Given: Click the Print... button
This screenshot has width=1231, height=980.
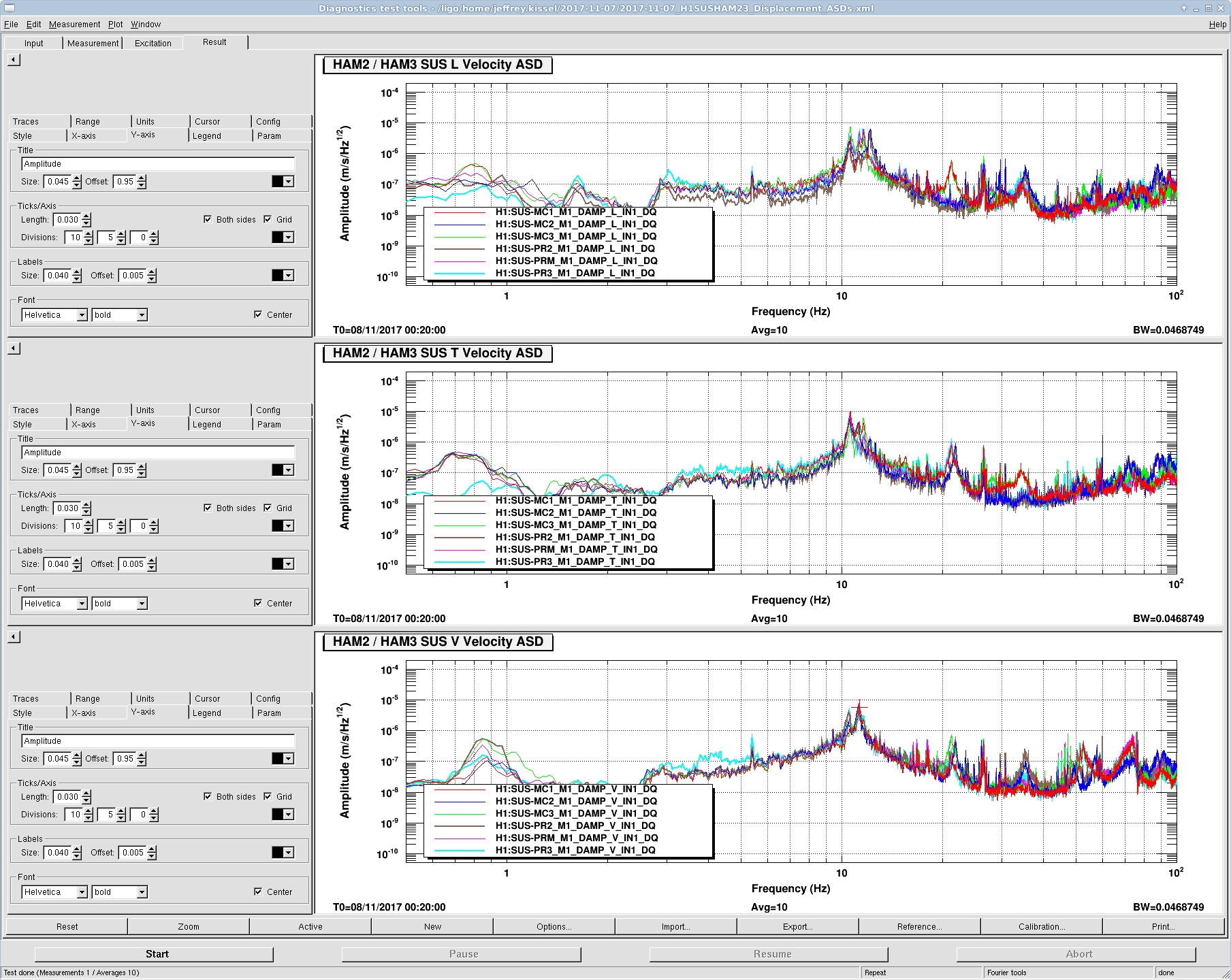Looking at the screenshot, I should click(x=1164, y=927).
